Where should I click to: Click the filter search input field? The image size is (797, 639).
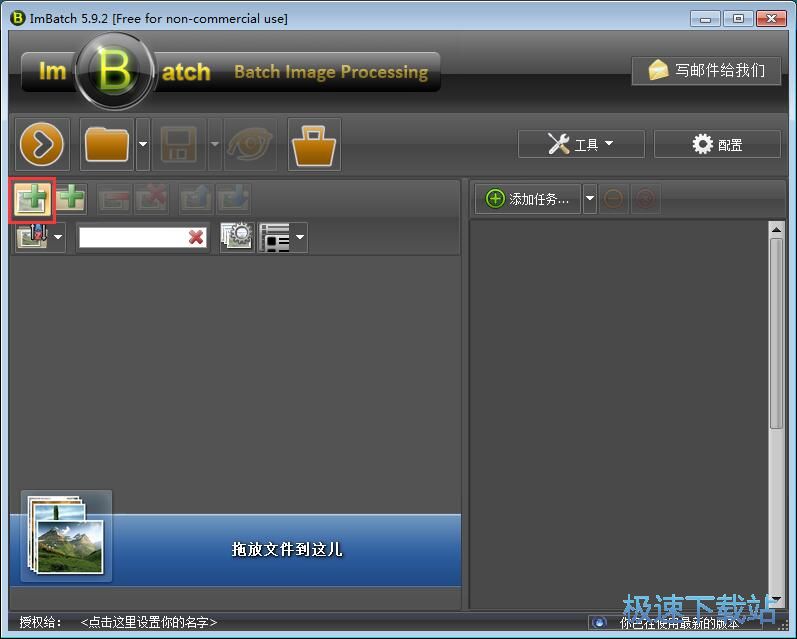click(133, 237)
